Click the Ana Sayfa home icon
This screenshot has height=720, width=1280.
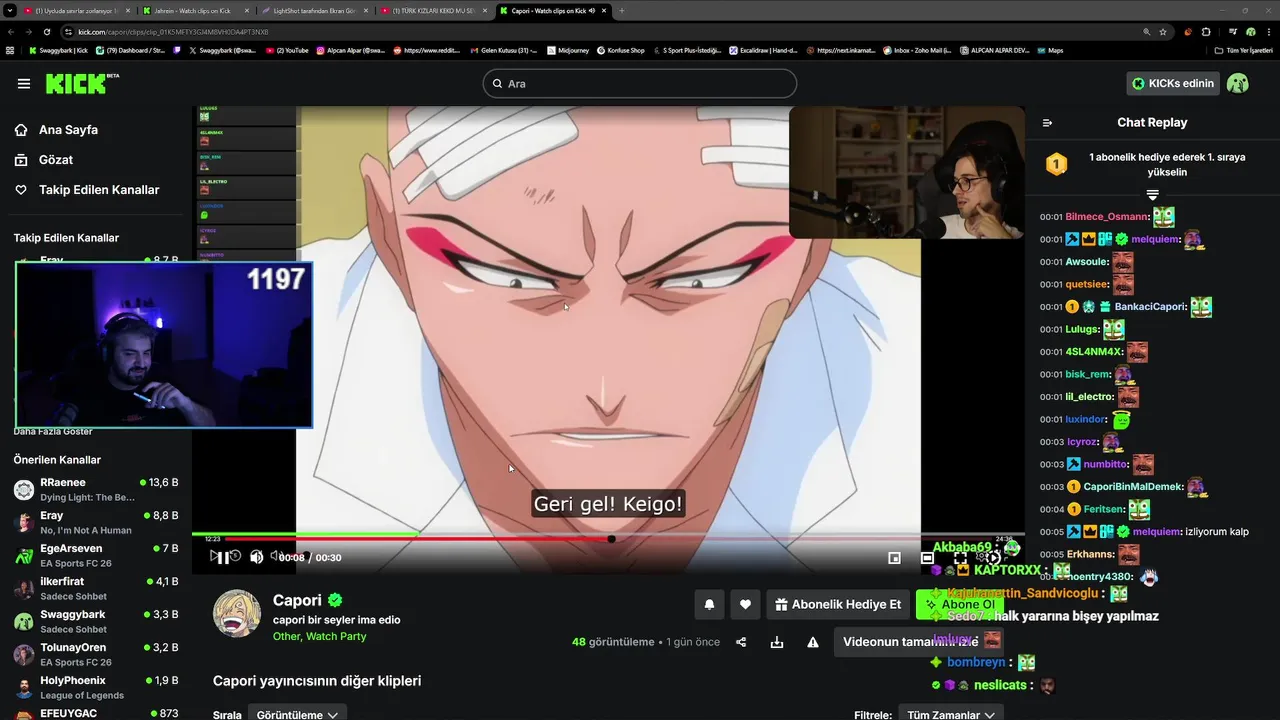[x=21, y=130]
